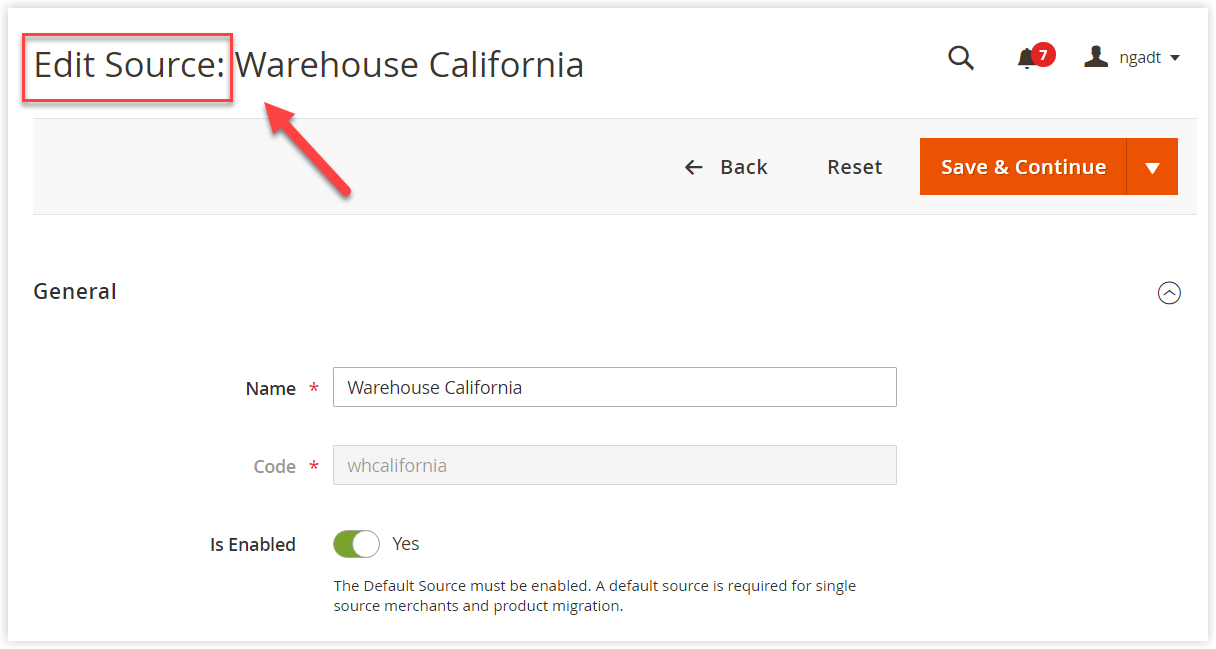Screen dimensions: 1216x649
Task: Click the disabled Code field whcalifornia
Action: pyautogui.click(x=614, y=465)
